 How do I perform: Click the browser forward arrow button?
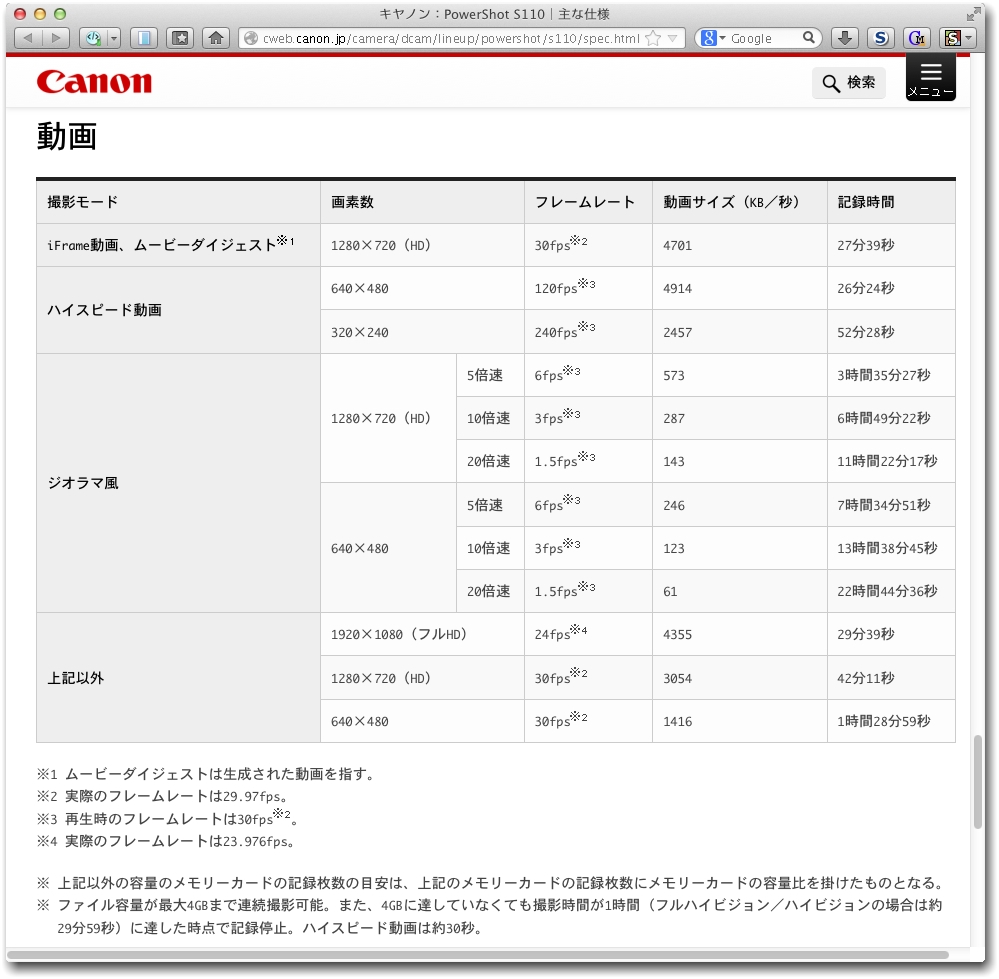coord(56,39)
